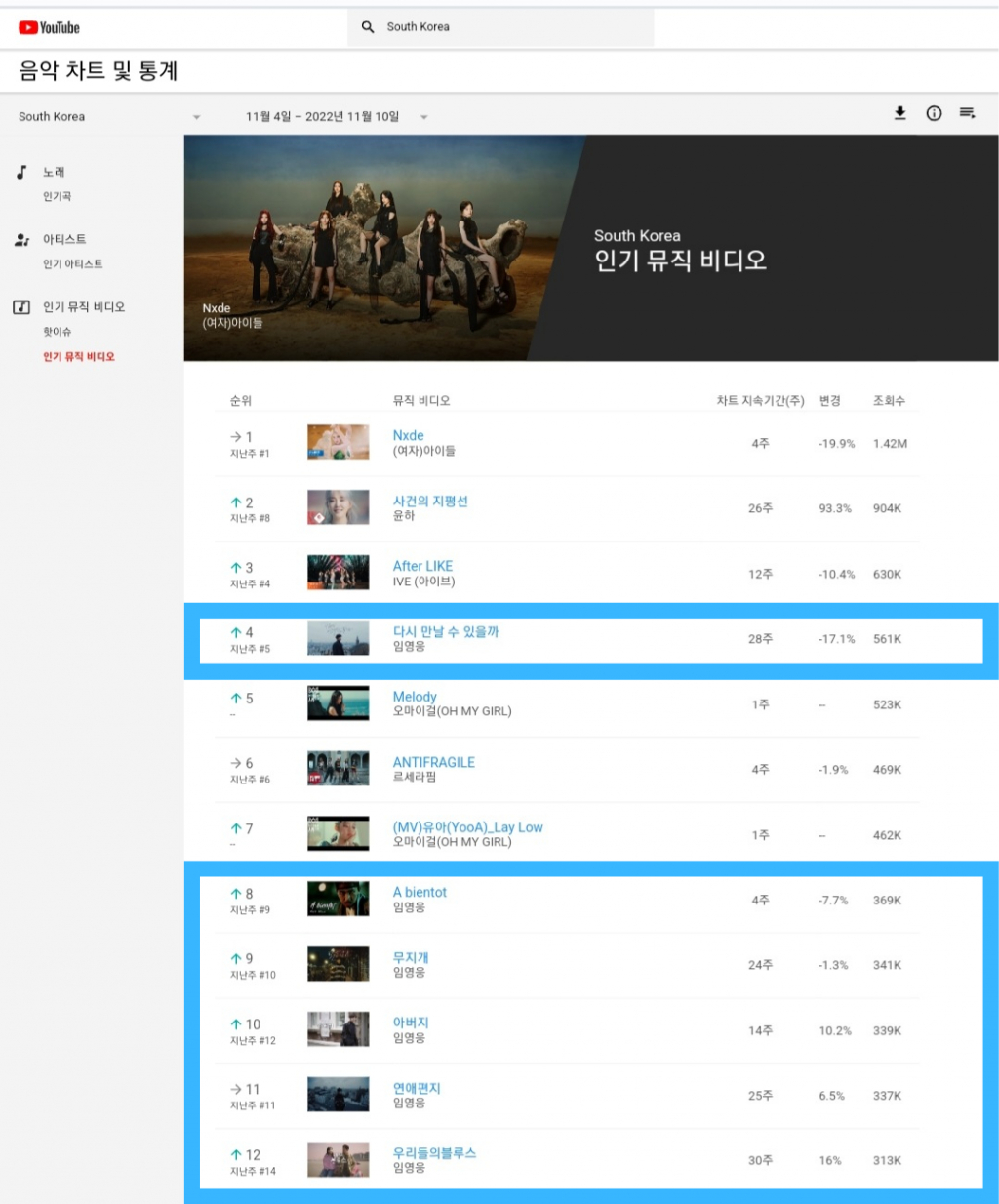999x1204 pixels.
Task: Open the chart info icon
Action: pyautogui.click(x=934, y=113)
